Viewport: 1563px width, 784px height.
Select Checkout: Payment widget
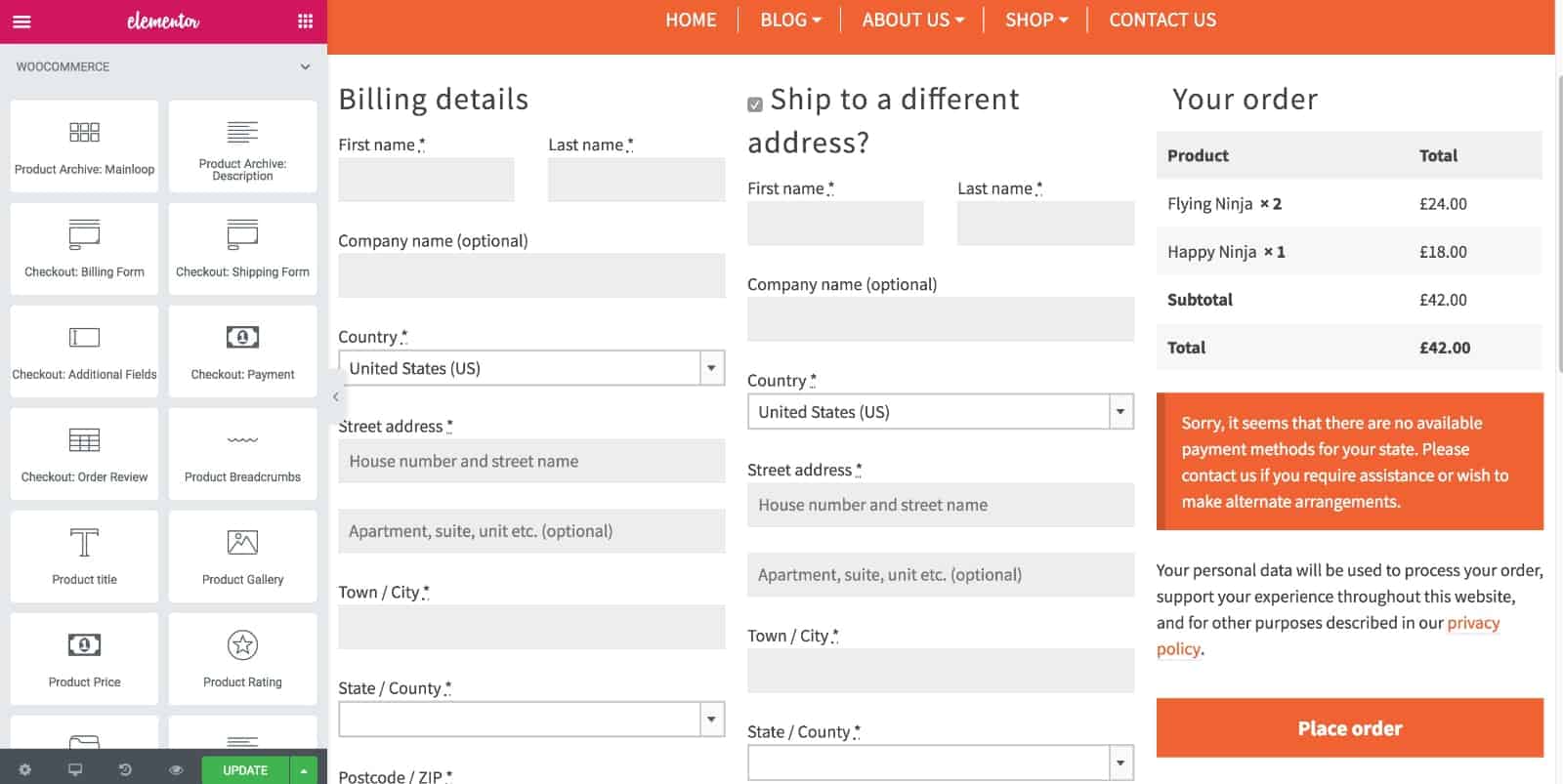click(x=242, y=351)
